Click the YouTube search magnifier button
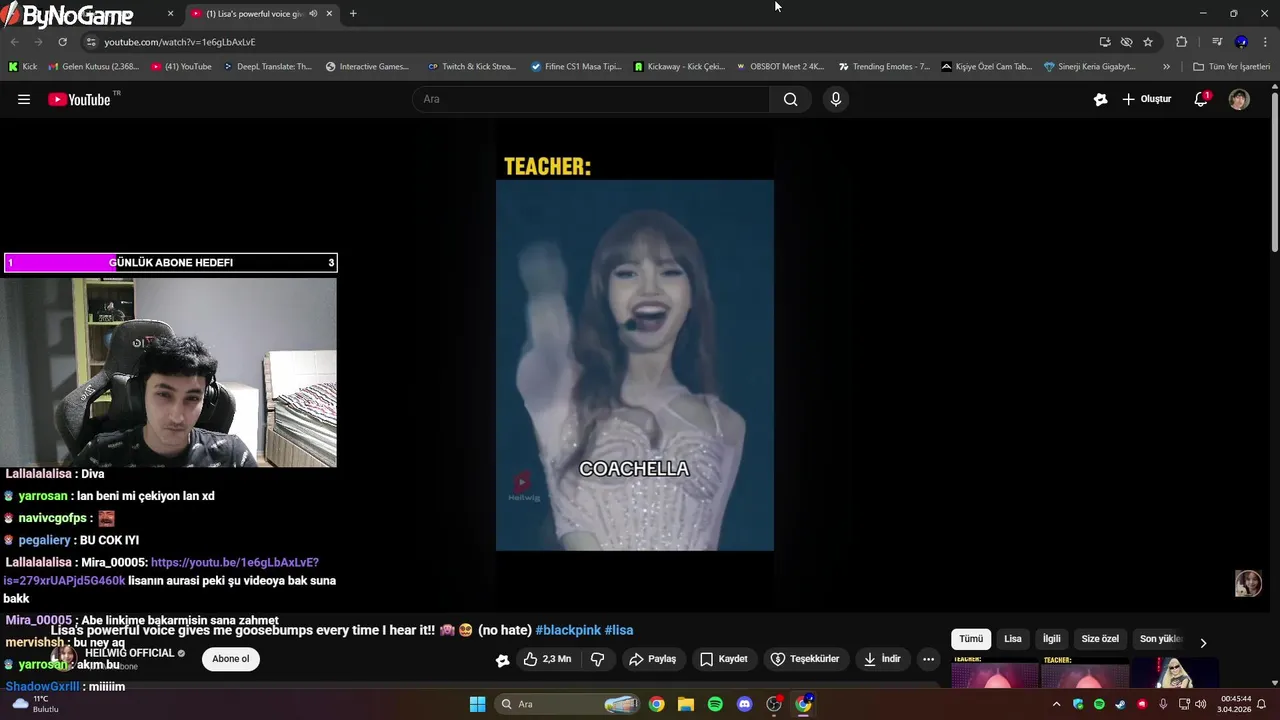The image size is (1280, 720). coord(790,99)
